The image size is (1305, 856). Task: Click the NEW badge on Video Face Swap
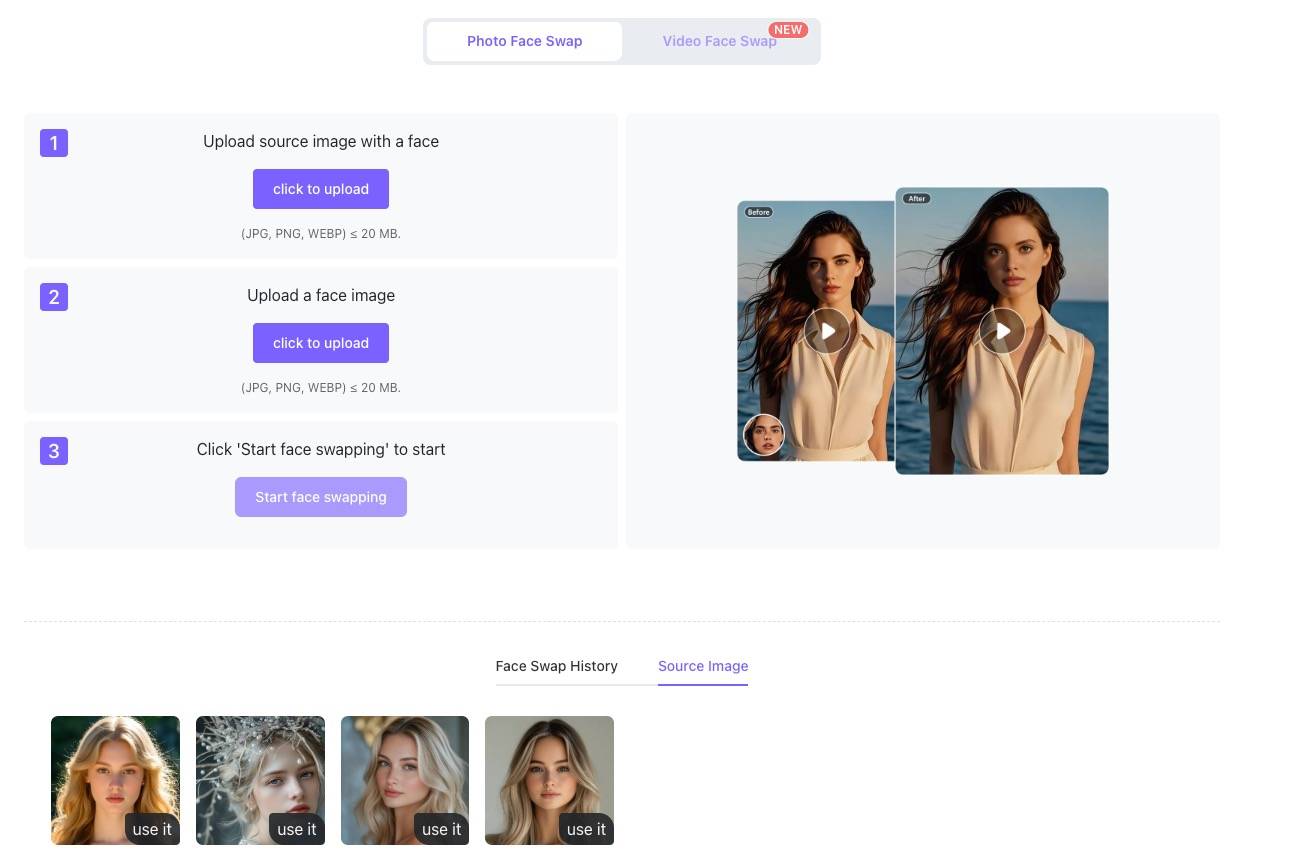click(788, 29)
